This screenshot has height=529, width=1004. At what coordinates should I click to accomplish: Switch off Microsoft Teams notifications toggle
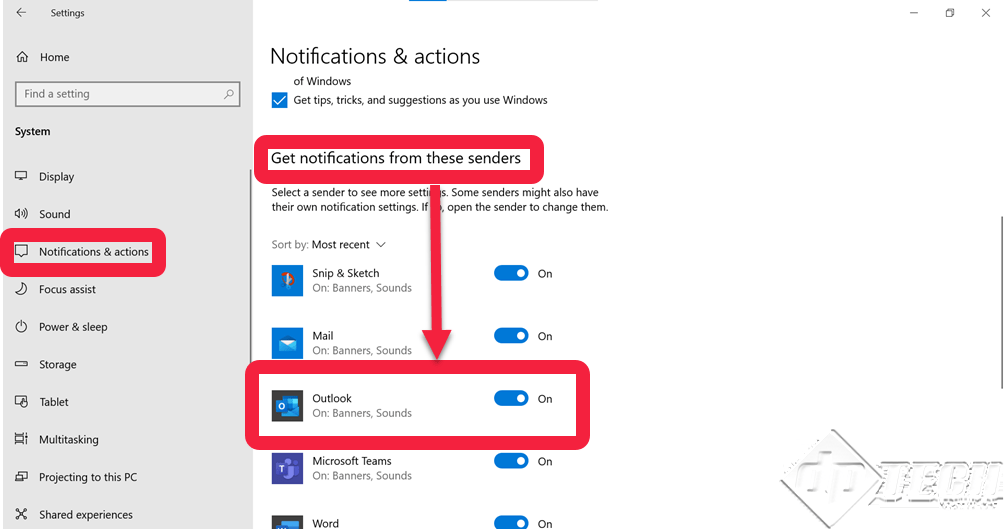pos(511,461)
